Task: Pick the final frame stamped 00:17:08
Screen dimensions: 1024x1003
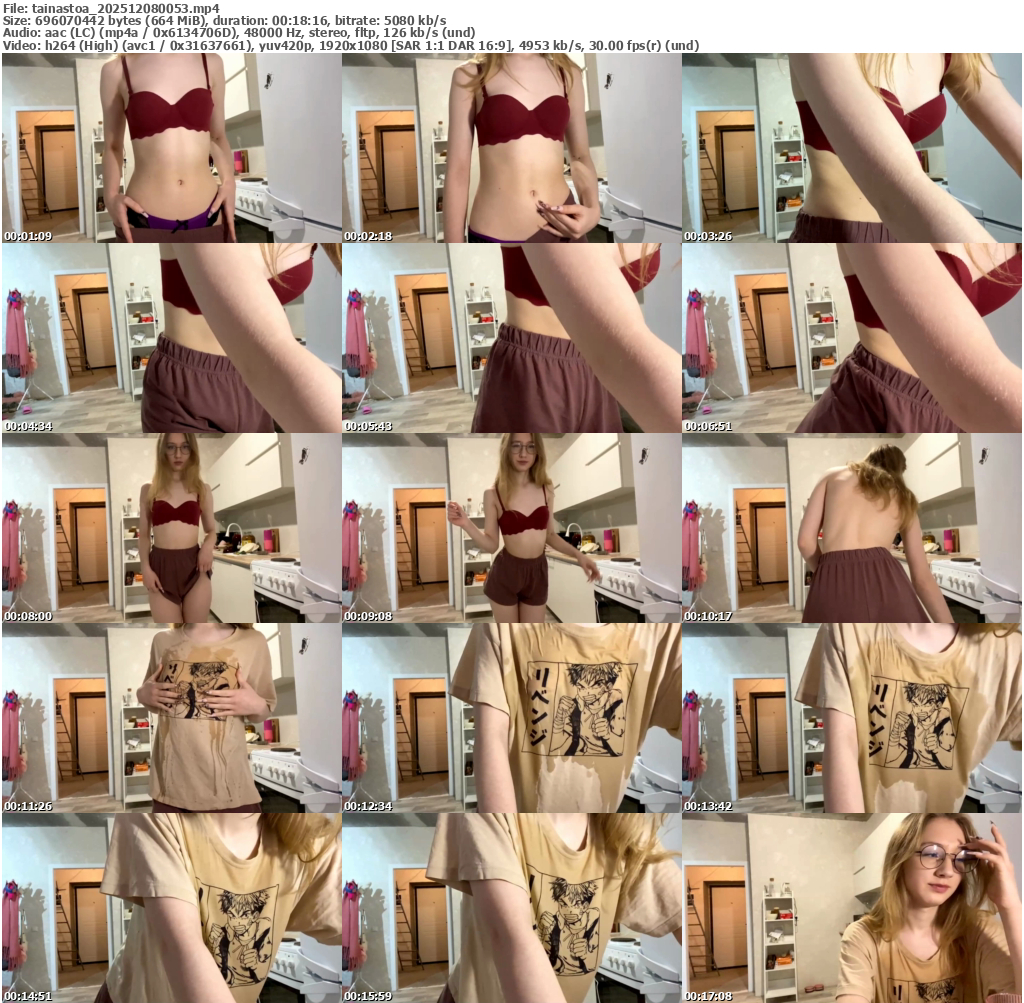Action: pos(852,908)
